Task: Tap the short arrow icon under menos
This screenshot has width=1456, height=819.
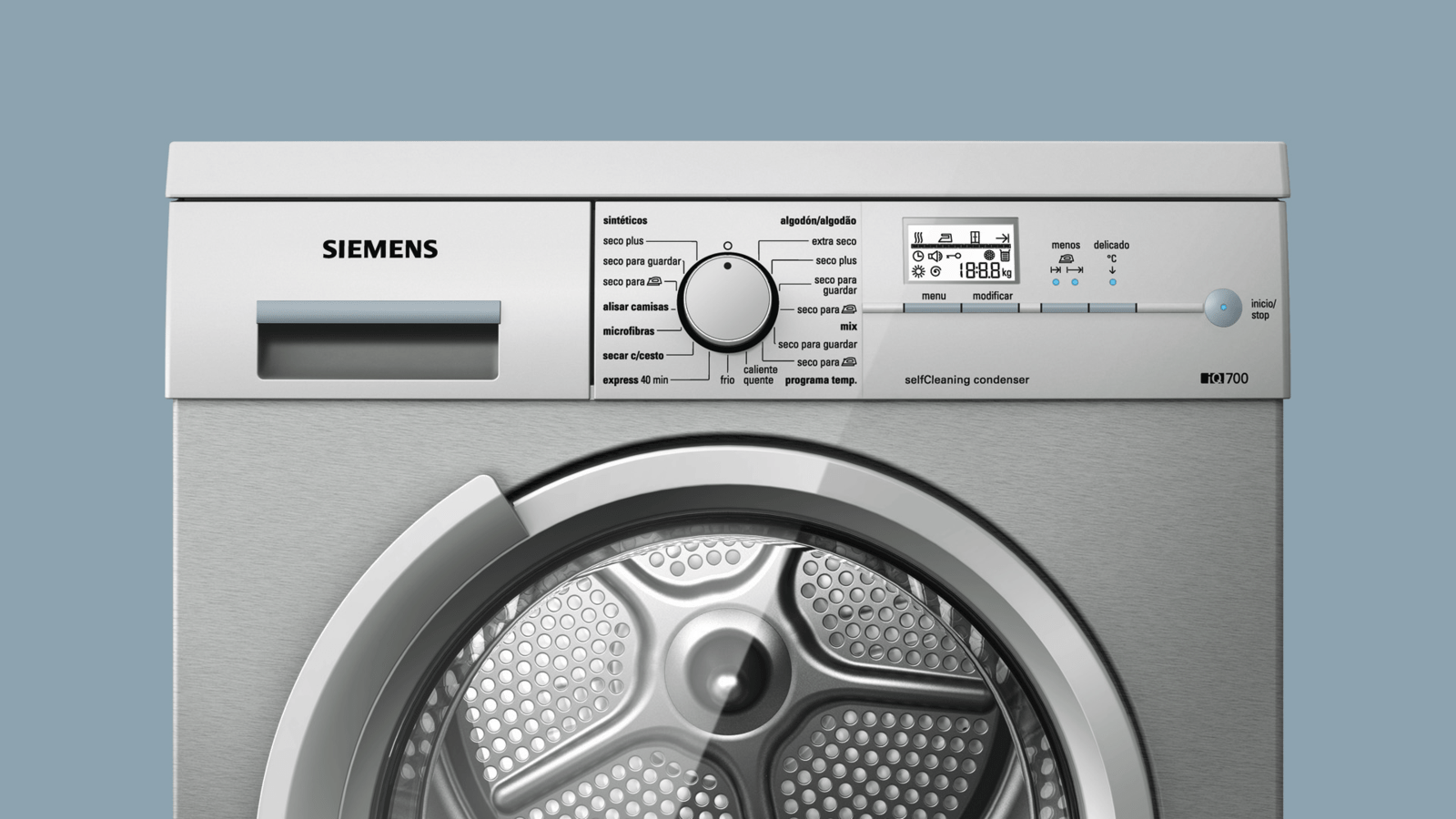Action: [x=1056, y=270]
